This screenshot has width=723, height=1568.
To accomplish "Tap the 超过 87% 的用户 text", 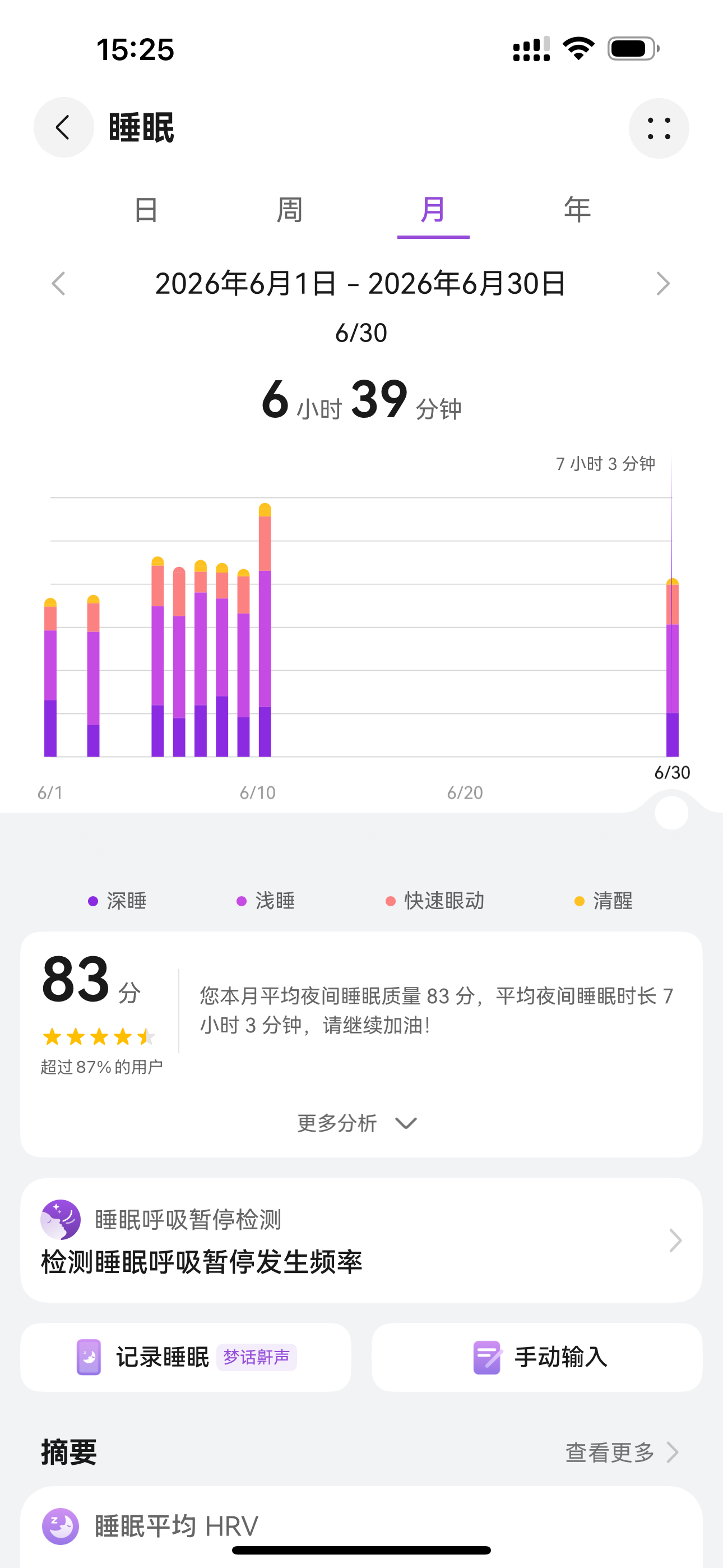I will pos(101,1067).
